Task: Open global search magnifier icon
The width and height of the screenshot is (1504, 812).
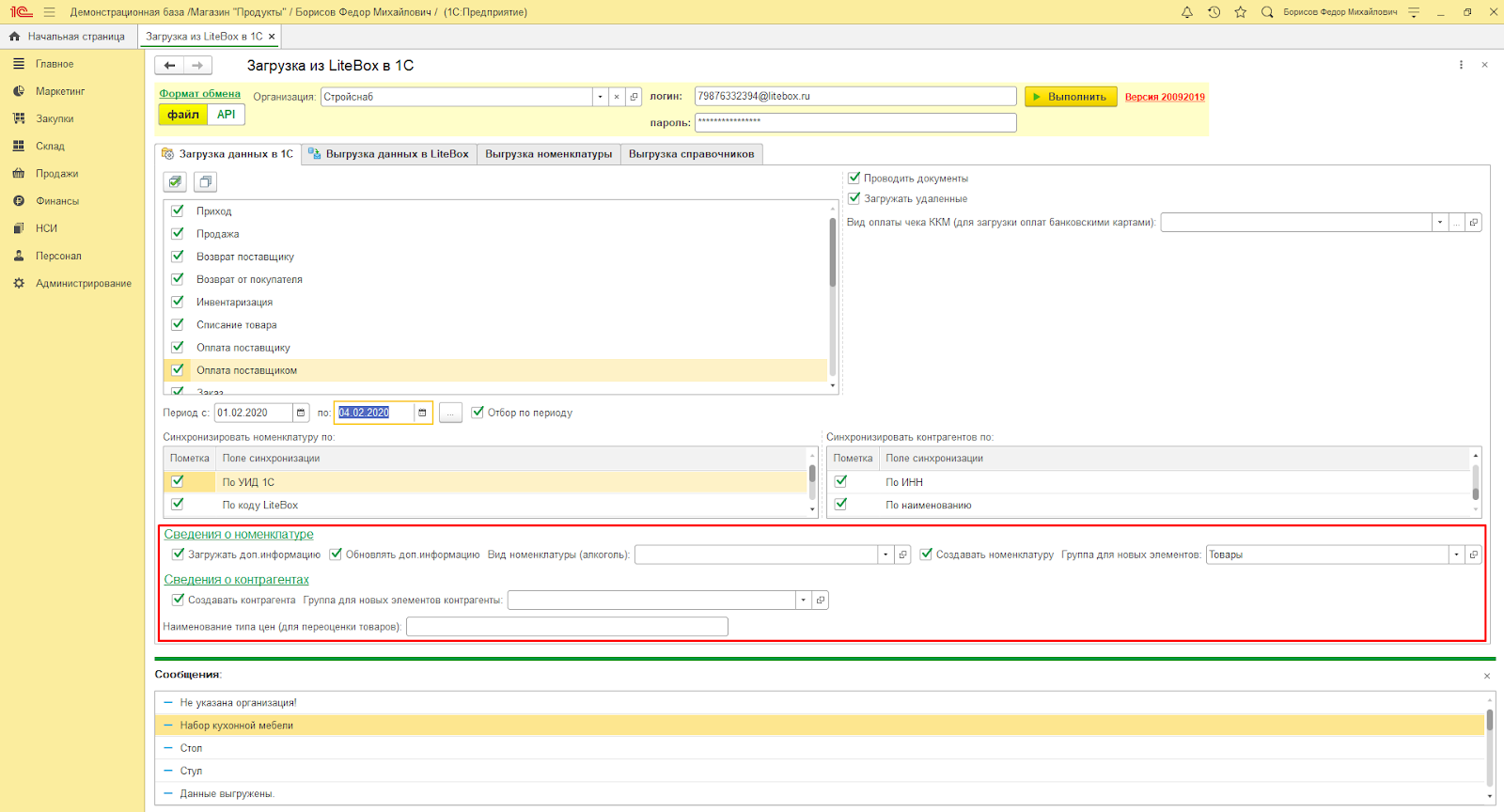Action: [x=1267, y=12]
